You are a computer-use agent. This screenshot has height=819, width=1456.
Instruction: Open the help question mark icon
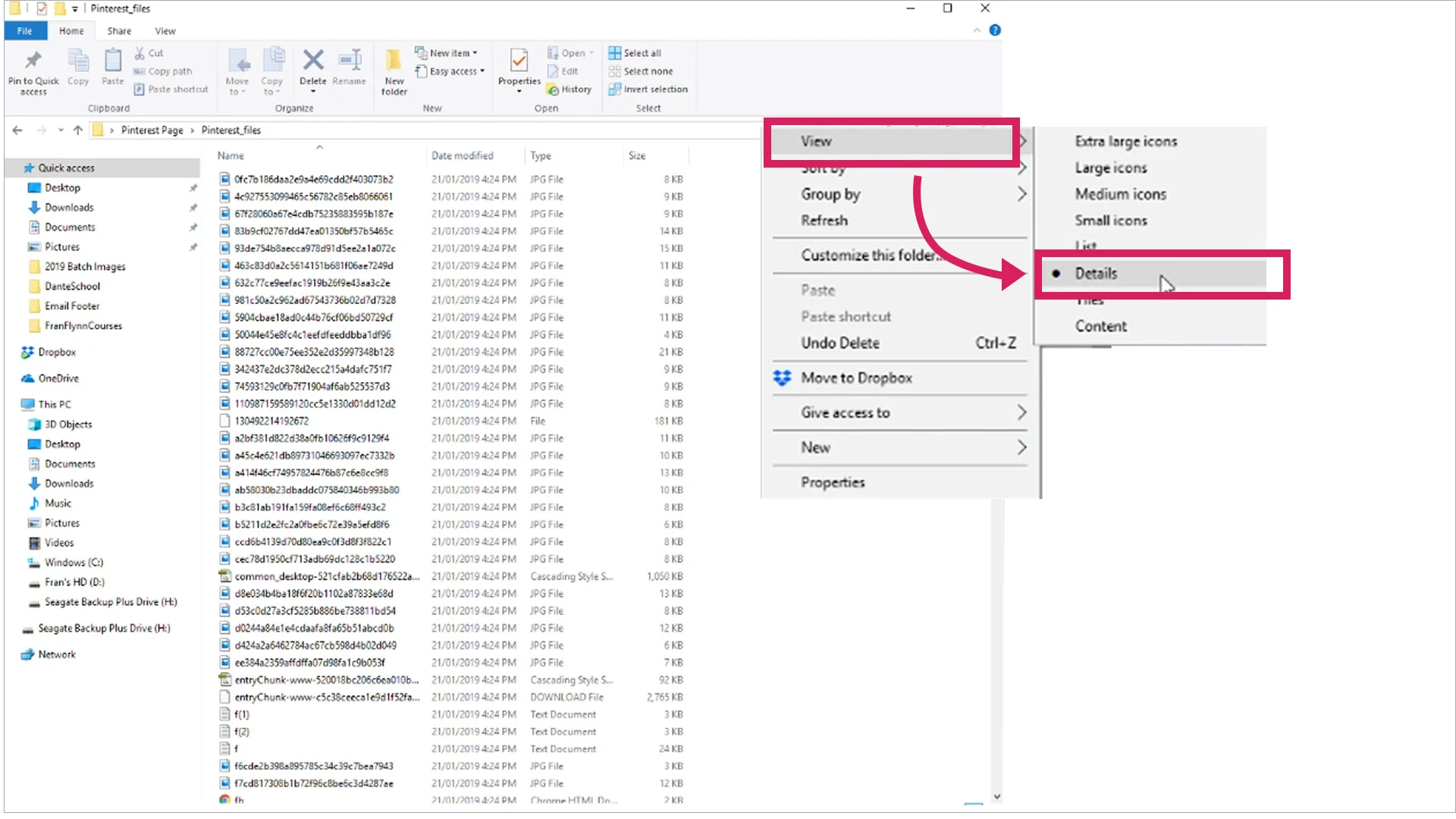(995, 30)
